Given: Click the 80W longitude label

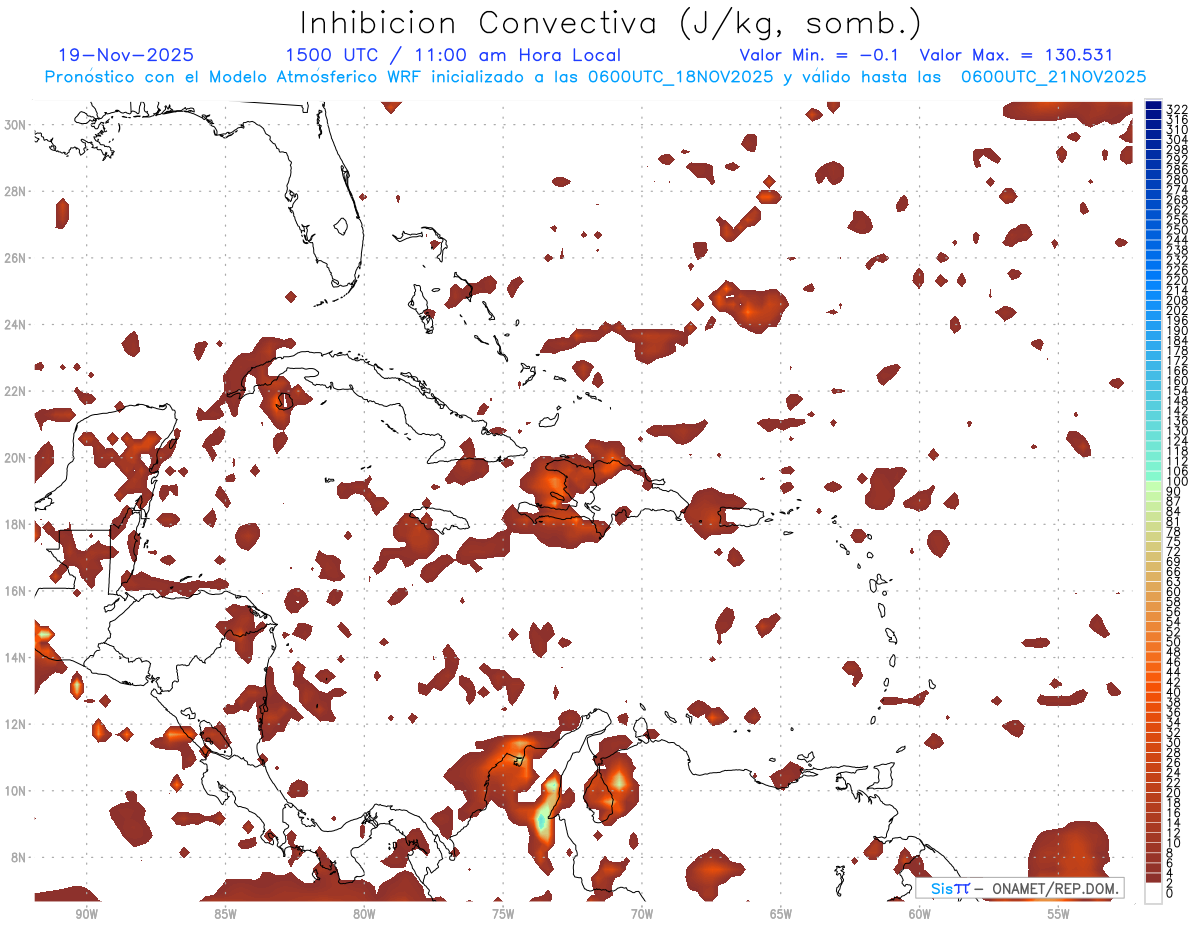Looking at the screenshot, I should 364,915.
